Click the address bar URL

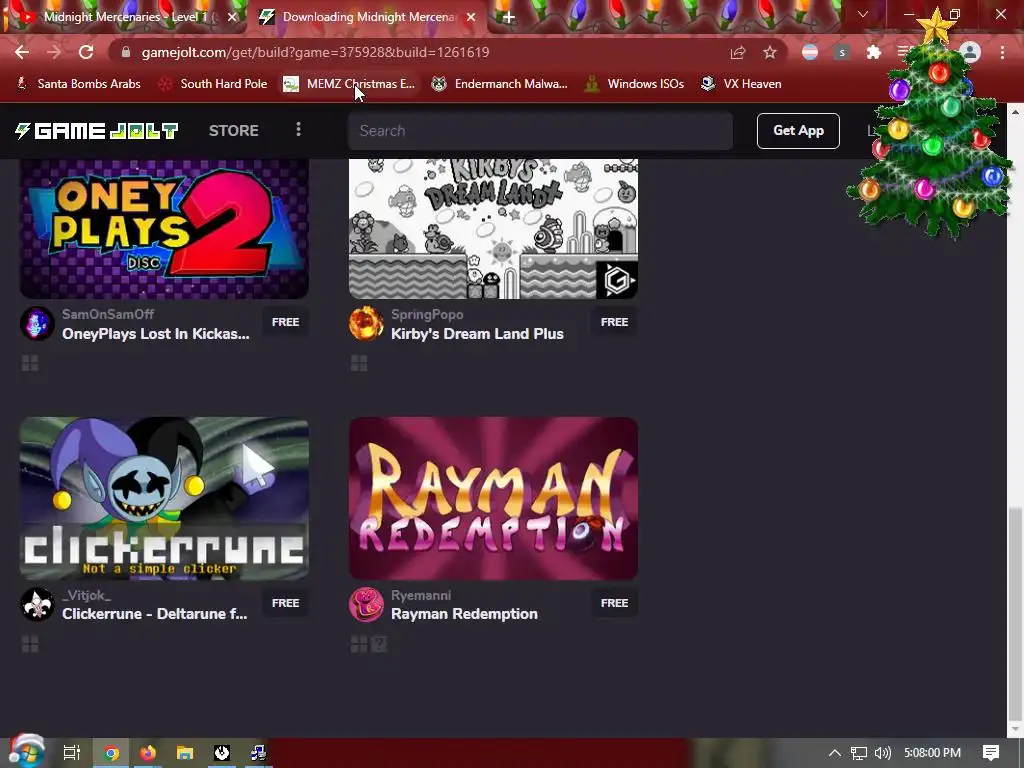pos(315,52)
